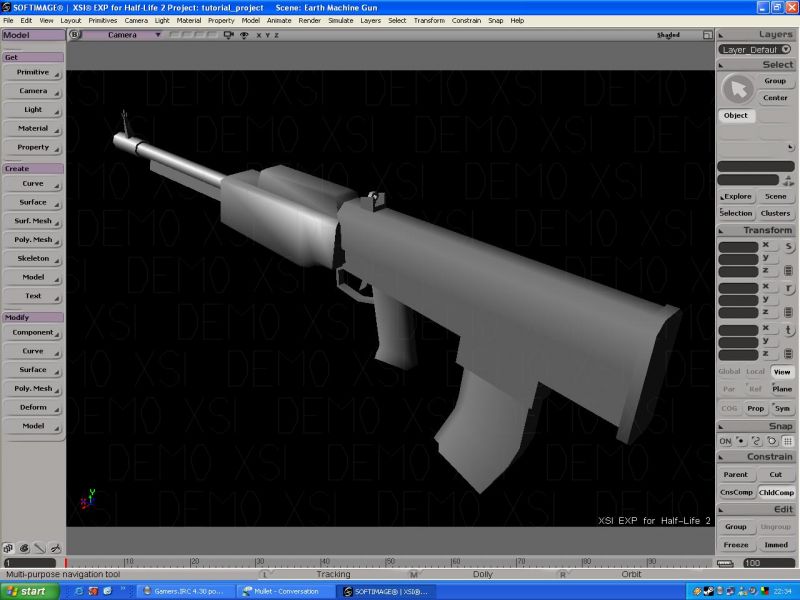Open the Camera view dropdown
This screenshot has height=600, width=800.
(122, 35)
